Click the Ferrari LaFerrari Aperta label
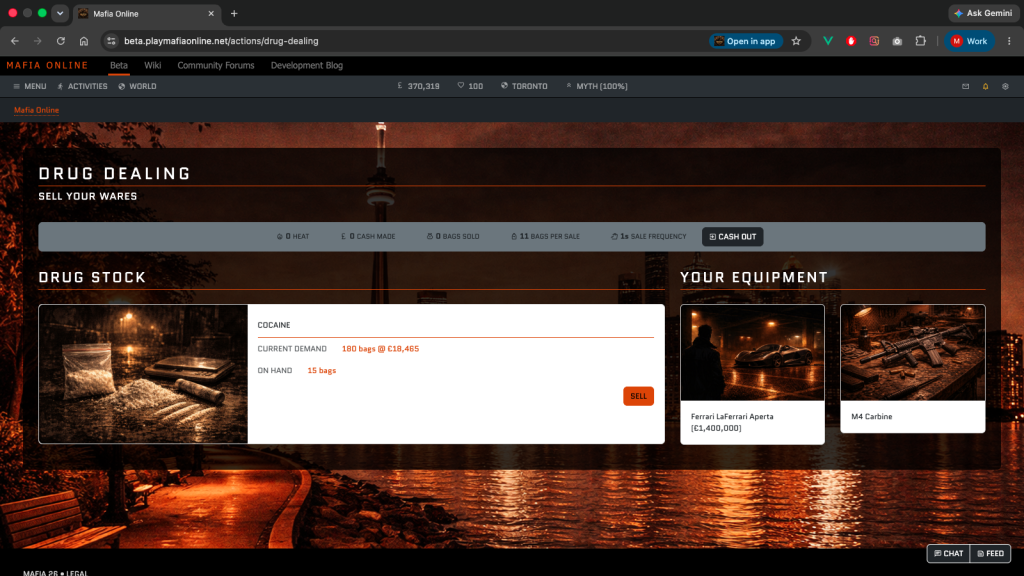Image resolution: width=1024 pixels, height=576 pixels. 732,422
